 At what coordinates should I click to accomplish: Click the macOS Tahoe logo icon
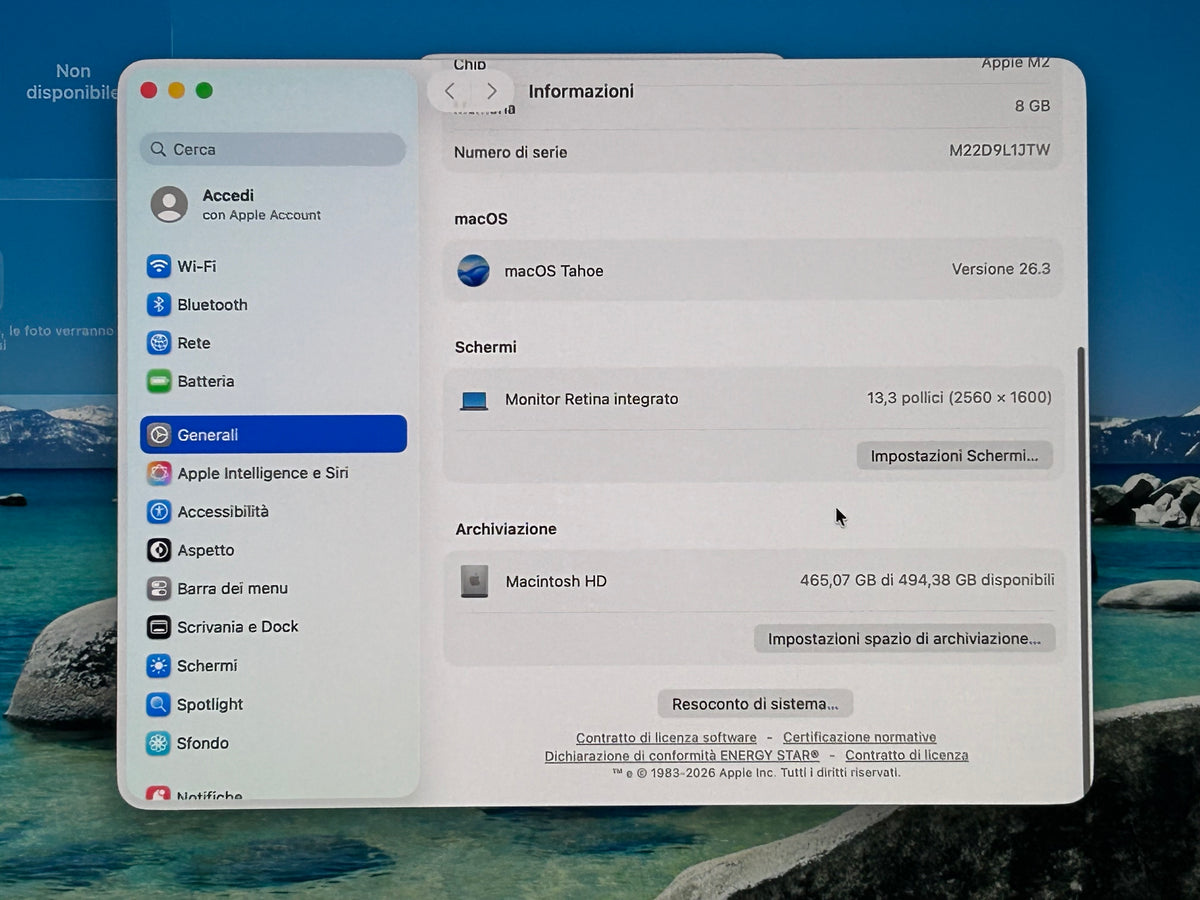474,270
